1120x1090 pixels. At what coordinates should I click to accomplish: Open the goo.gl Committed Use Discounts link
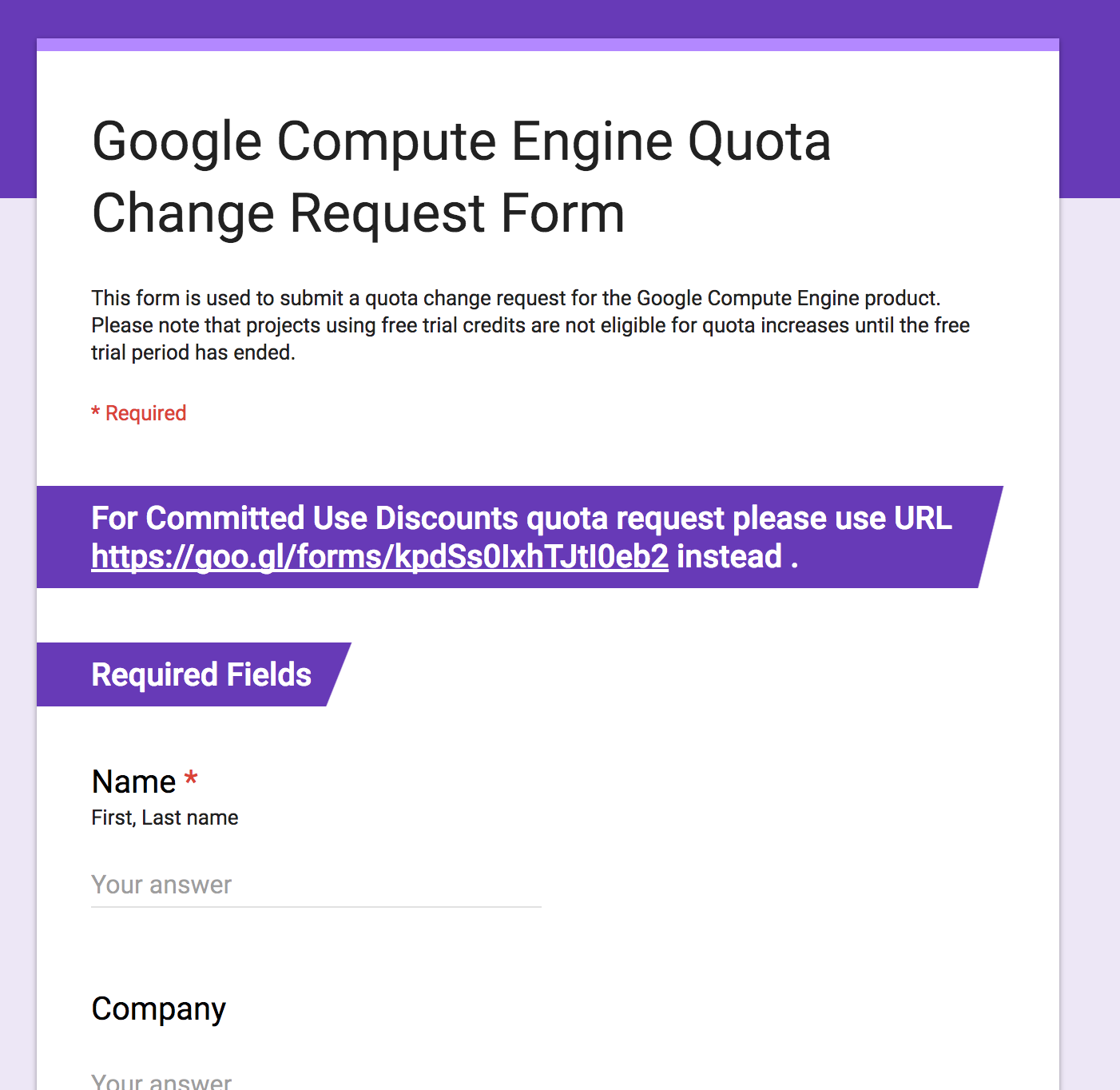tap(379, 557)
